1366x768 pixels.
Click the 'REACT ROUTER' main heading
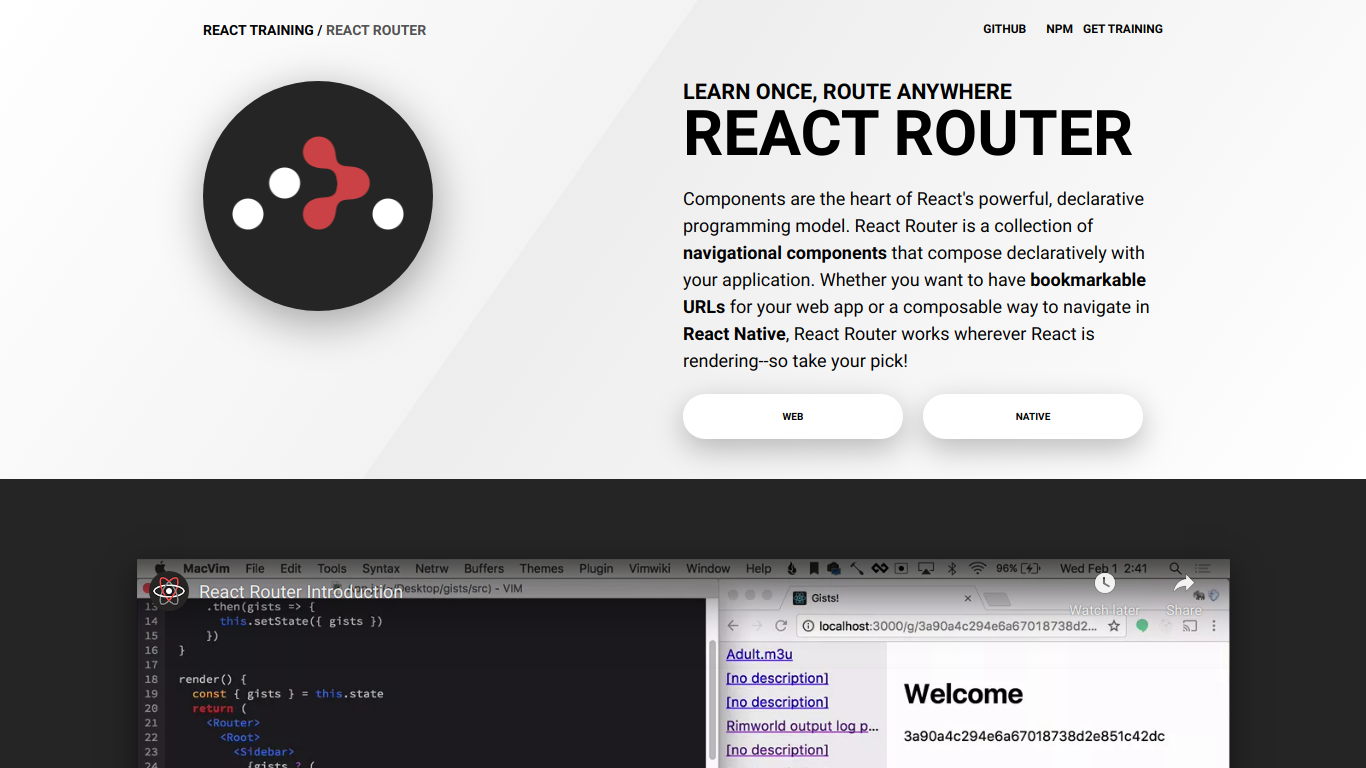point(908,134)
